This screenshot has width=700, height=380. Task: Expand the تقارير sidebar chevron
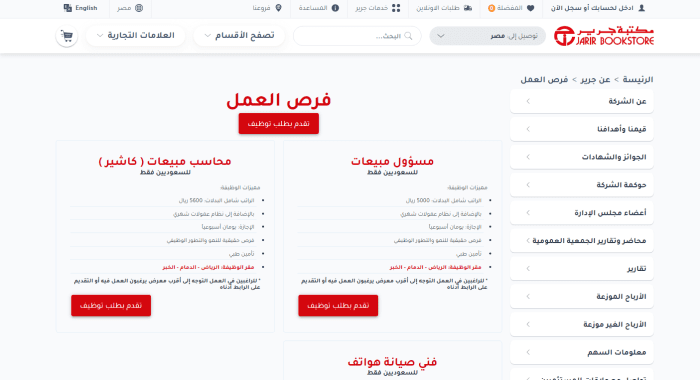(528, 269)
